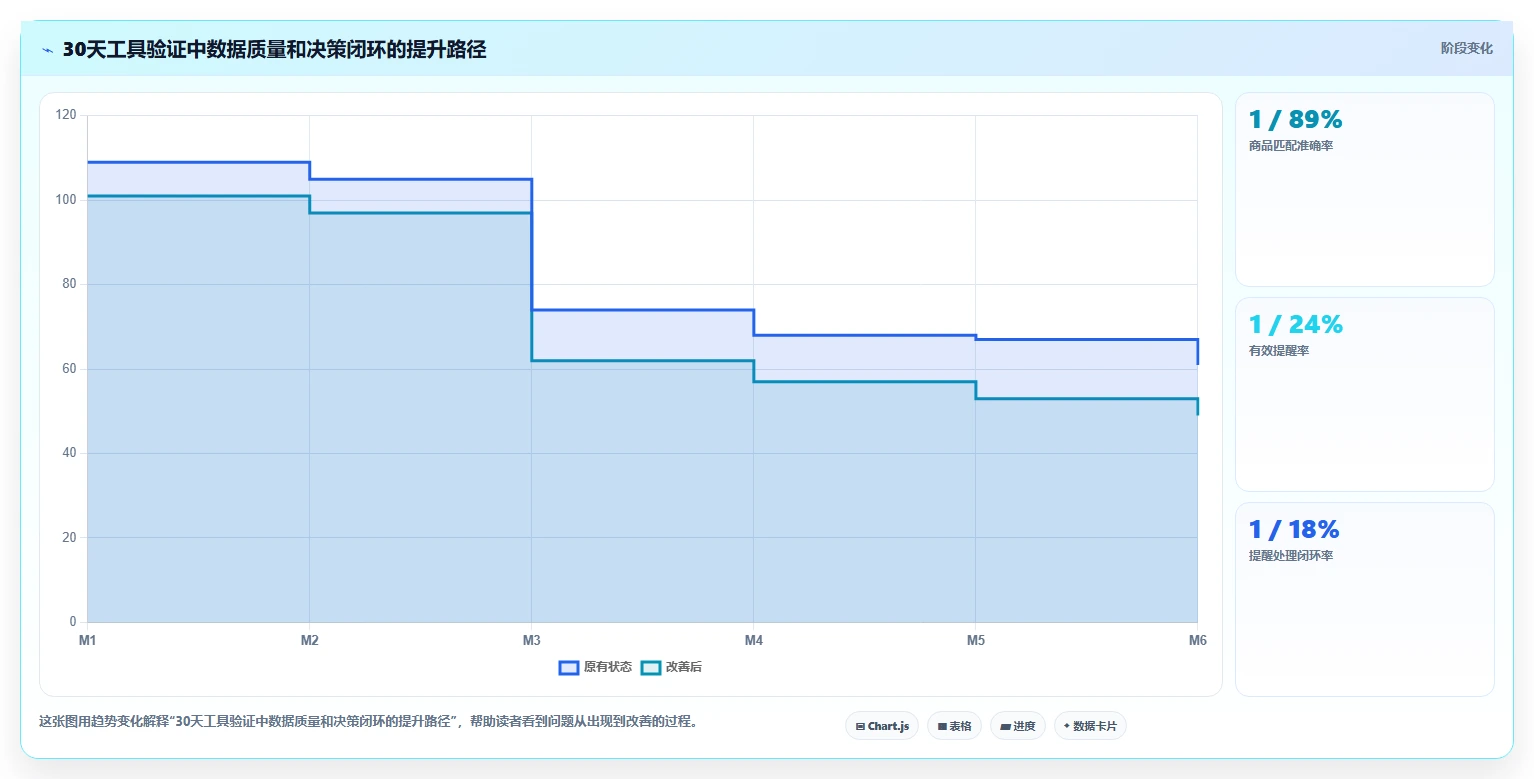
Task: Click the 表格 tag
Action: pyautogui.click(x=954, y=726)
